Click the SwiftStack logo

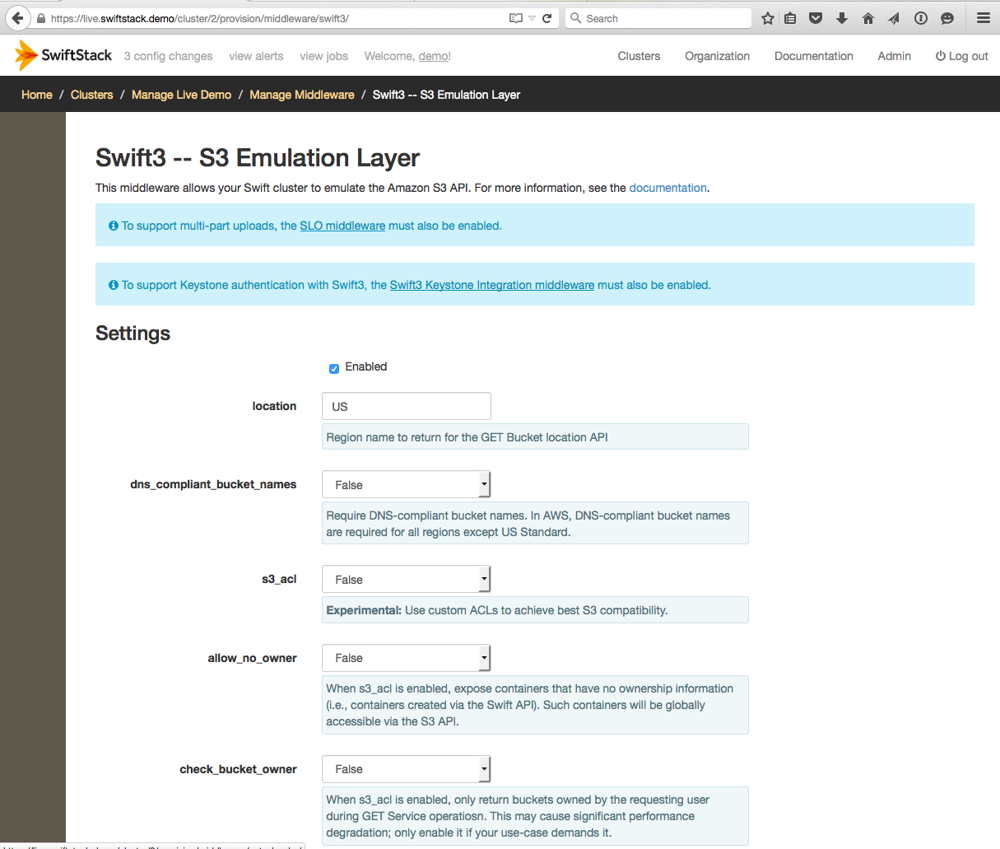tap(63, 55)
